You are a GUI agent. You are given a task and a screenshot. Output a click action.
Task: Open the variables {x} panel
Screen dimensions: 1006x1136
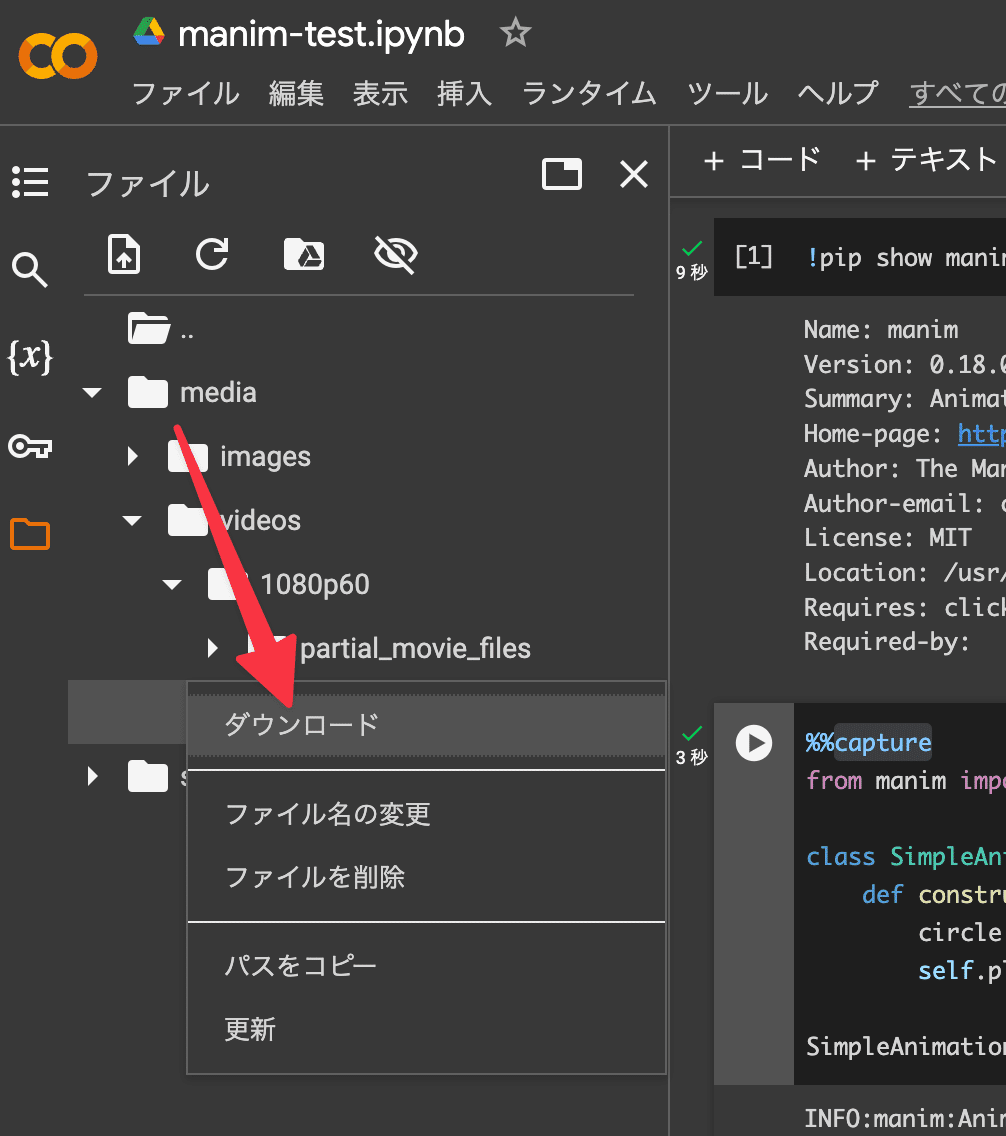[x=30, y=357]
